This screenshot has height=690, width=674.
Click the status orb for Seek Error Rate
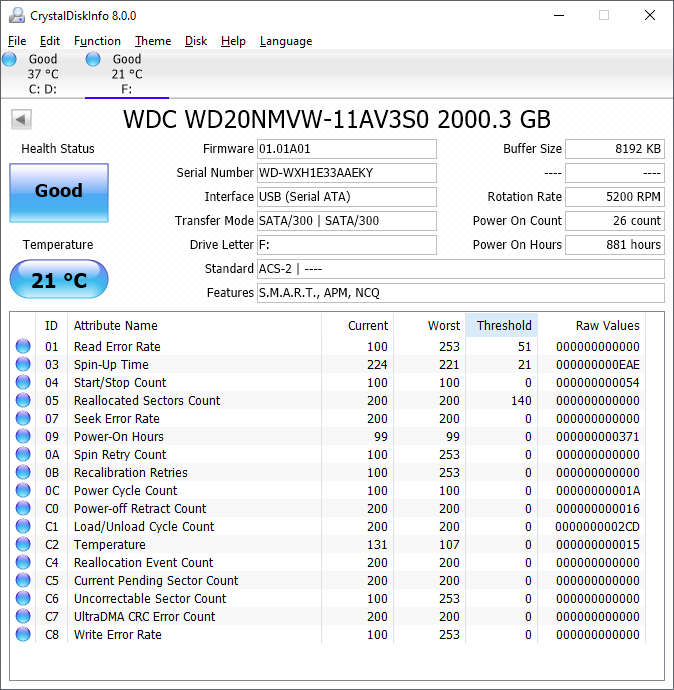point(23,418)
